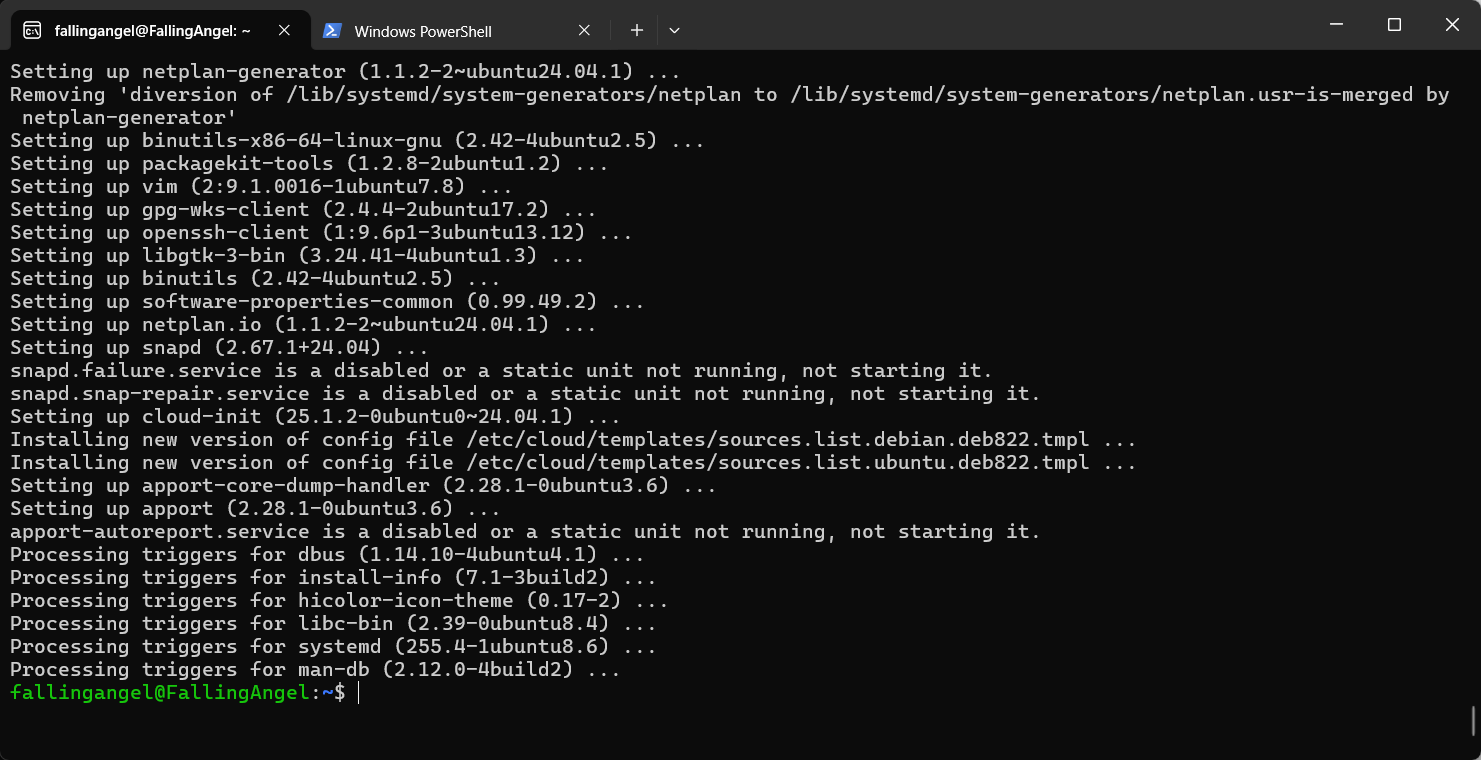
Task: Close the Windows Terminal window
Action: tap(1452, 24)
